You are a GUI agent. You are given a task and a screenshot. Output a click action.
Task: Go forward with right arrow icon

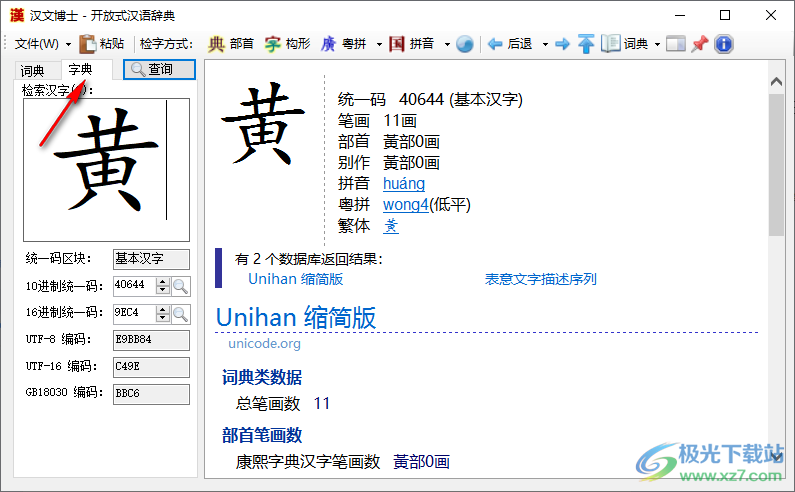(x=562, y=44)
